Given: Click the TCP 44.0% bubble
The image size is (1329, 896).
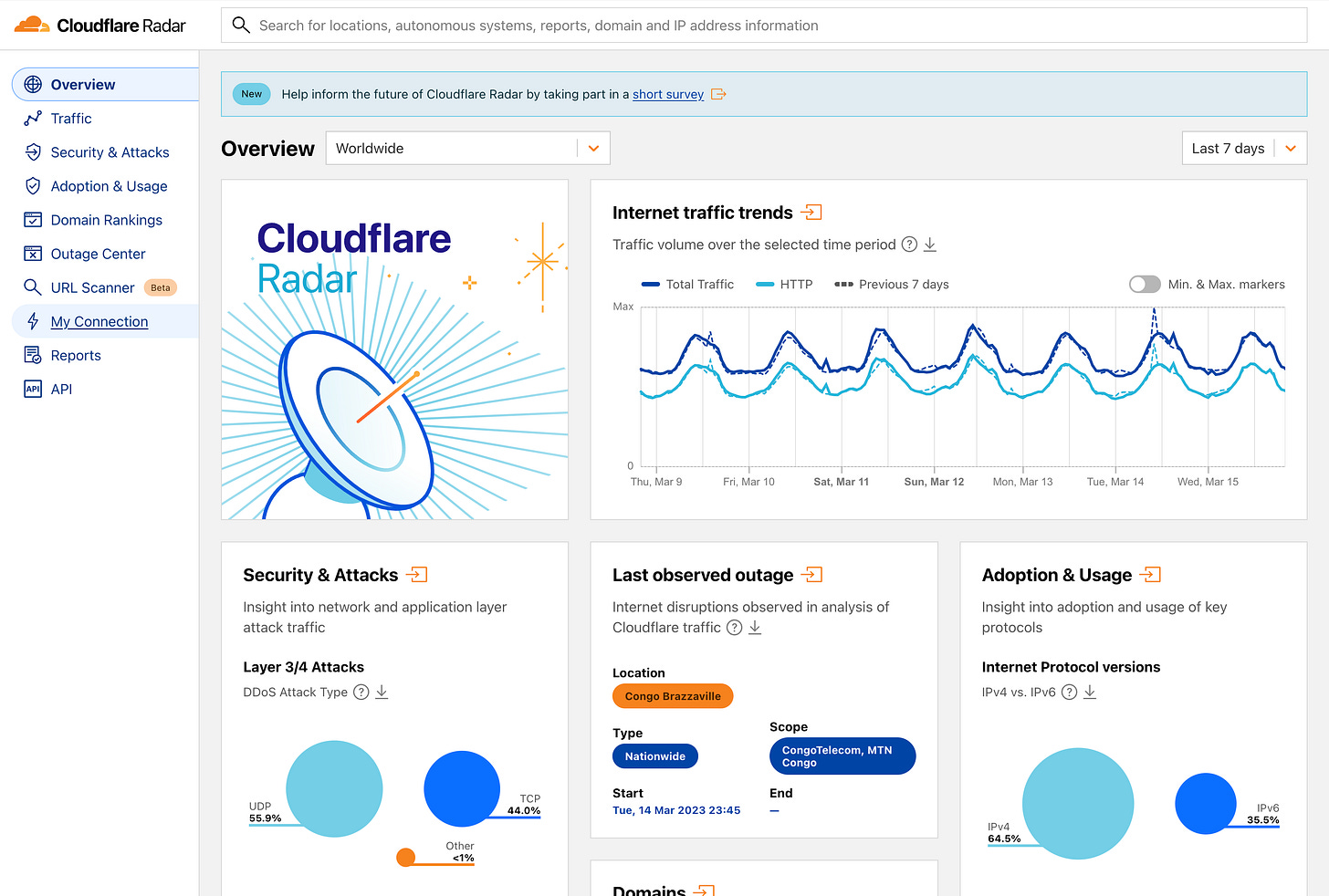Looking at the screenshot, I should 462,789.
